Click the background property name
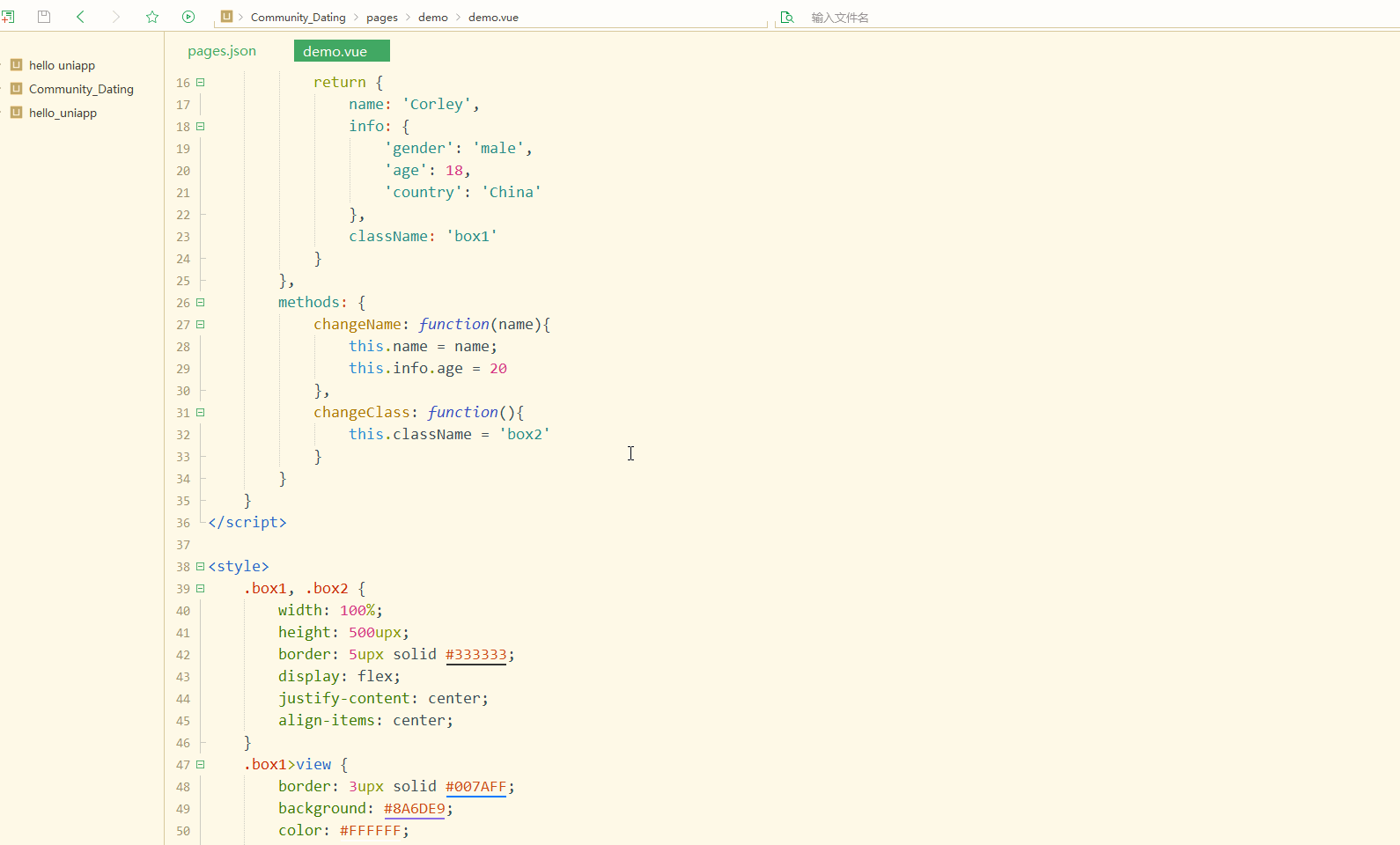Image resolution: width=1400 pixels, height=845 pixels. click(322, 809)
